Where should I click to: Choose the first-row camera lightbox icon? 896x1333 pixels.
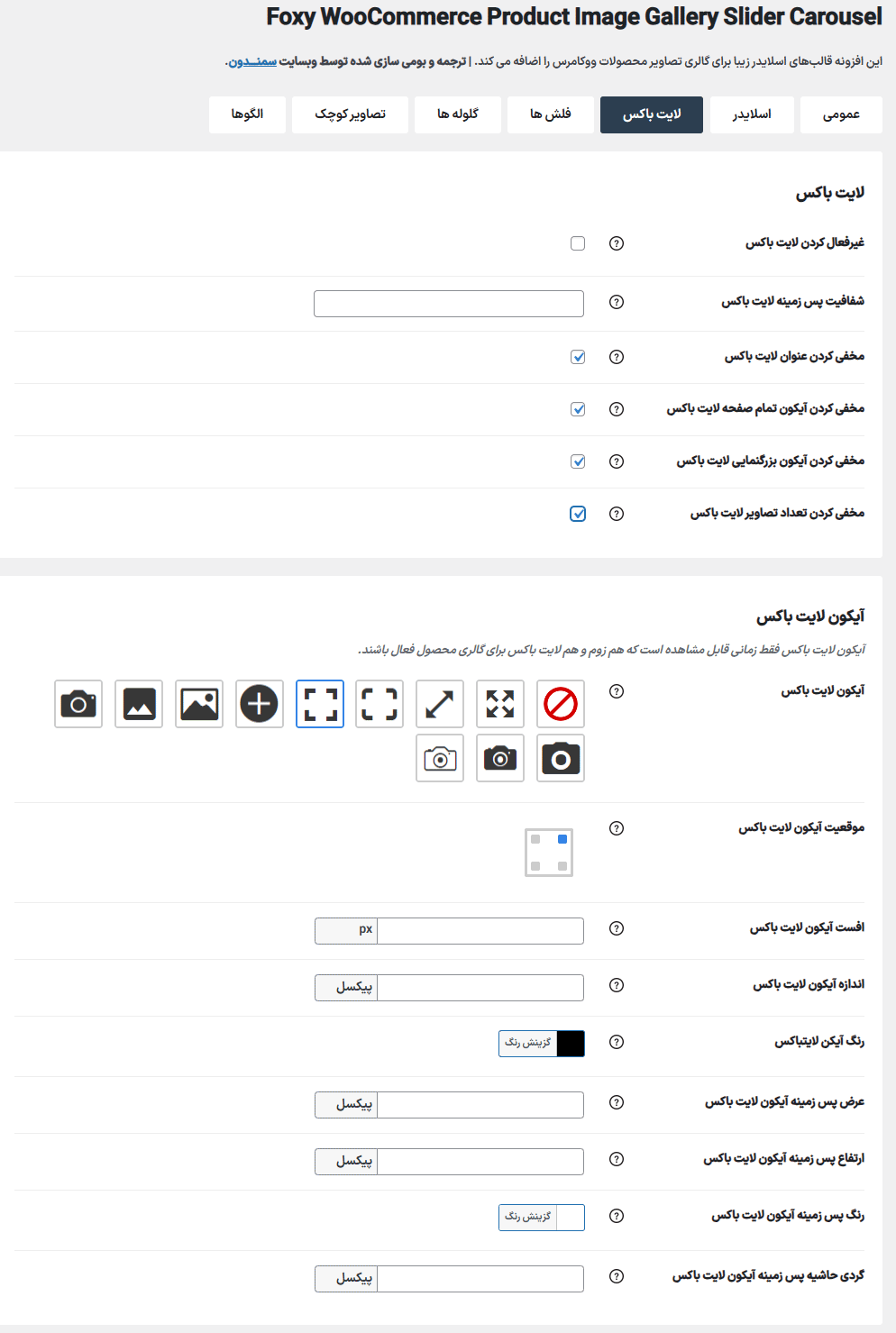pyautogui.click(x=78, y=704)
